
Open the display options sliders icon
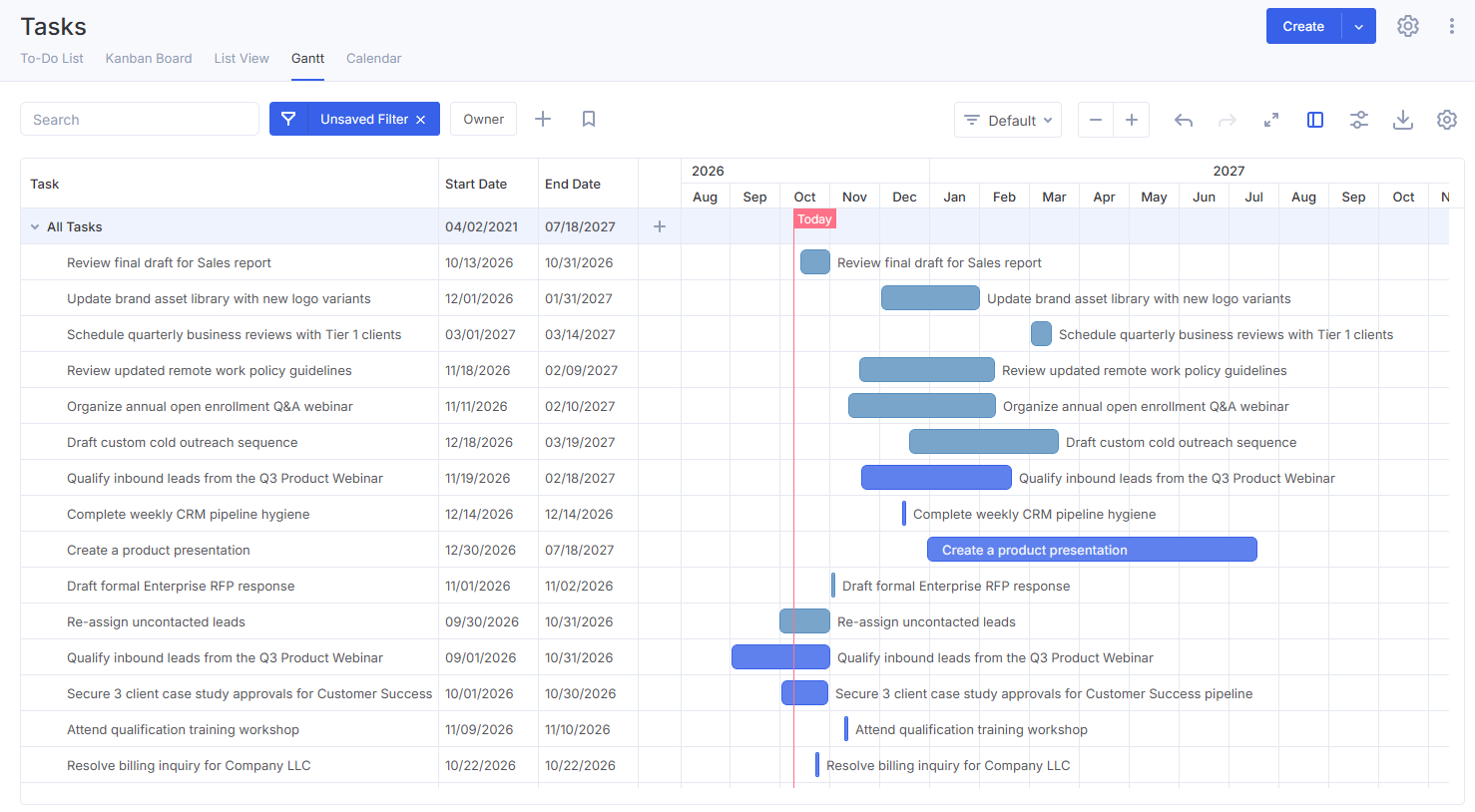click(1359, 120)
